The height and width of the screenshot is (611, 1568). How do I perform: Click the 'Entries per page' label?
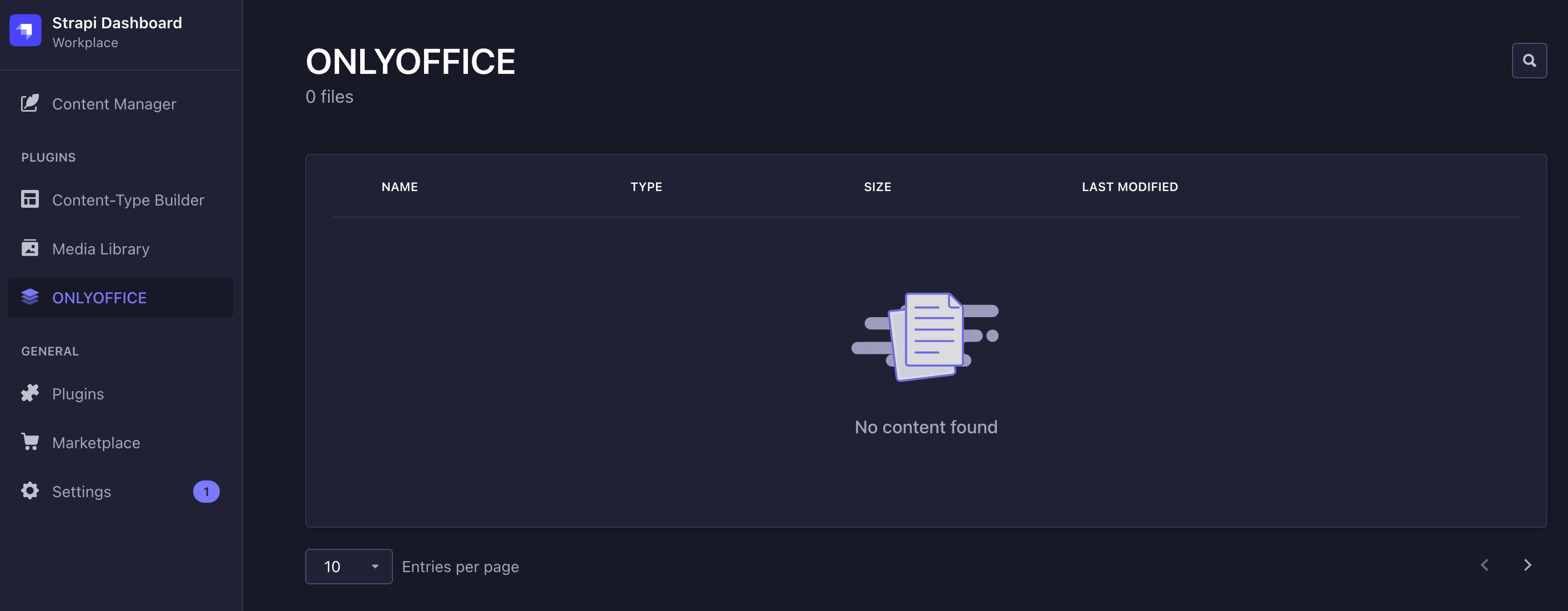coord(460,567)
